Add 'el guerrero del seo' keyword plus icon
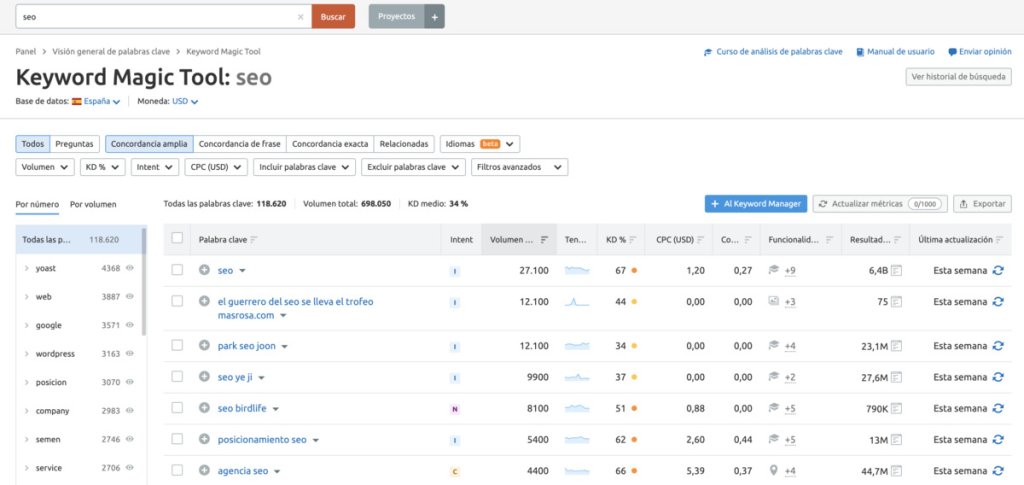The image size is (1024, 485). [204, 301]
